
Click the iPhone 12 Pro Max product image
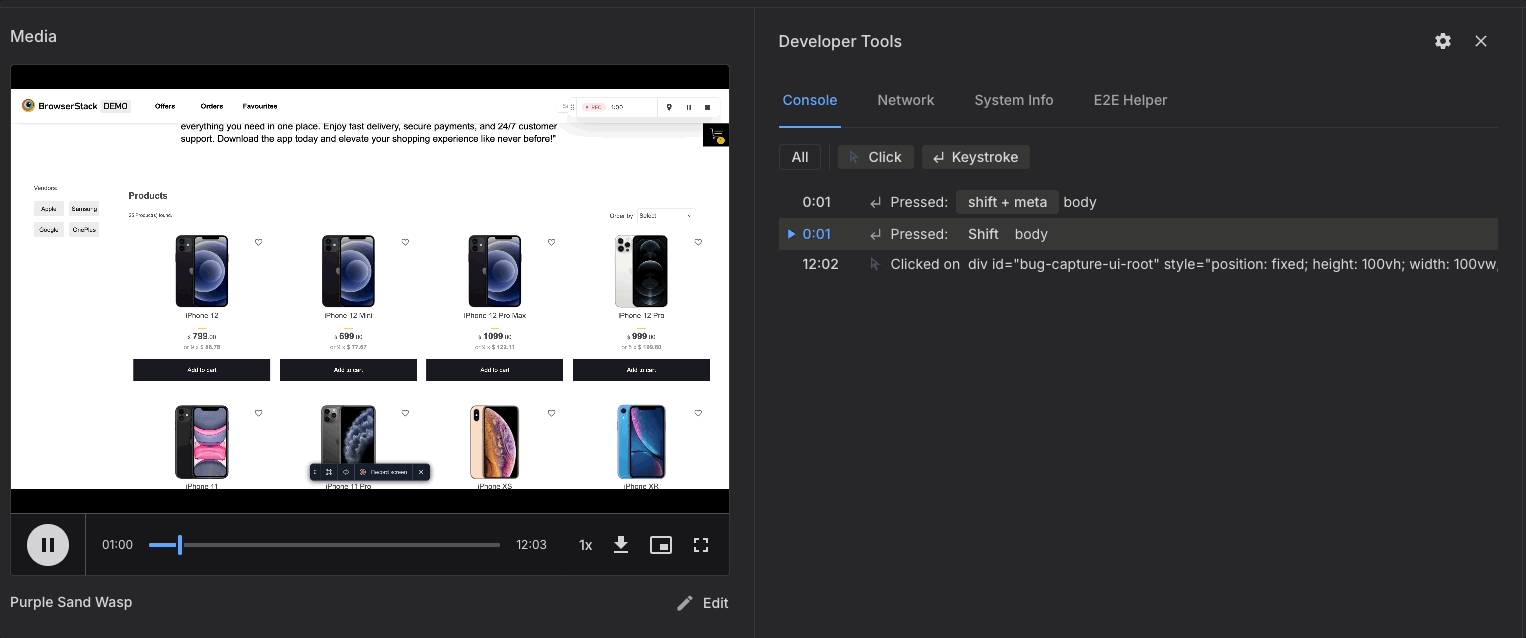click(x=495, y=271)
